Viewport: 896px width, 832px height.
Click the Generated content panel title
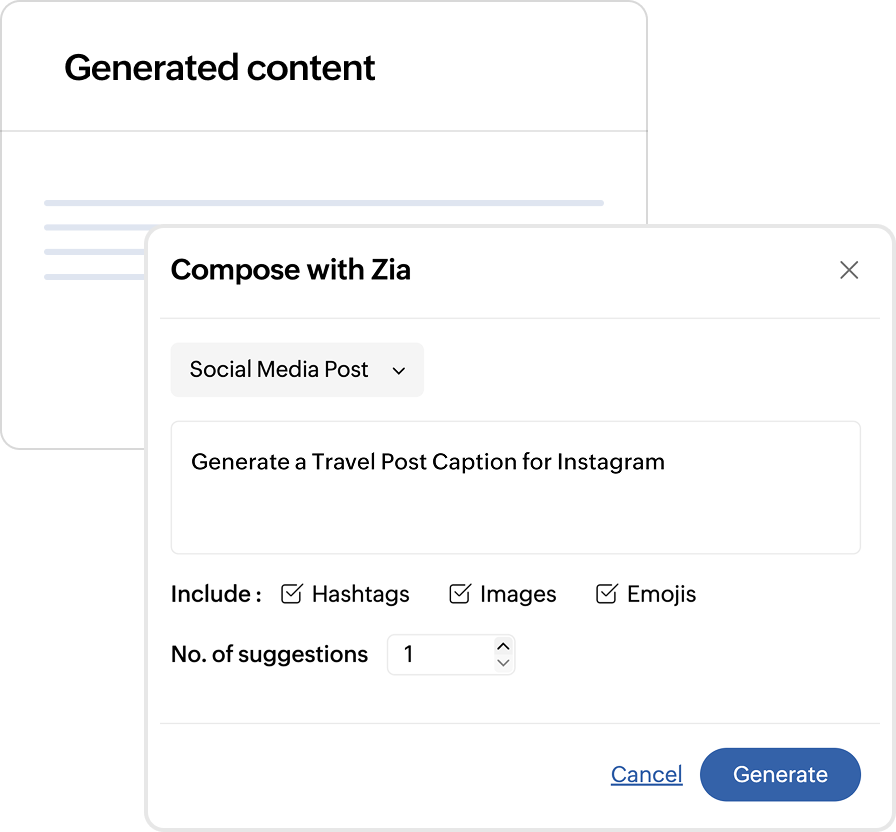click(x=219, y=68)
